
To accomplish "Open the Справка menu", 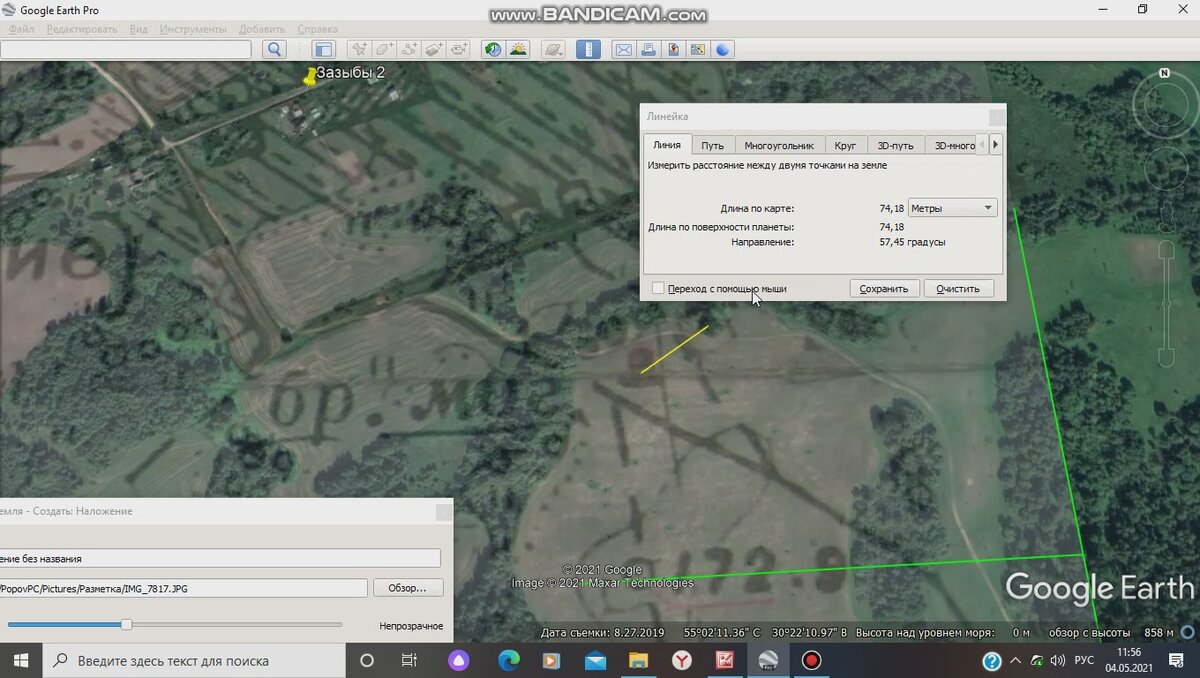I will 317,29.
